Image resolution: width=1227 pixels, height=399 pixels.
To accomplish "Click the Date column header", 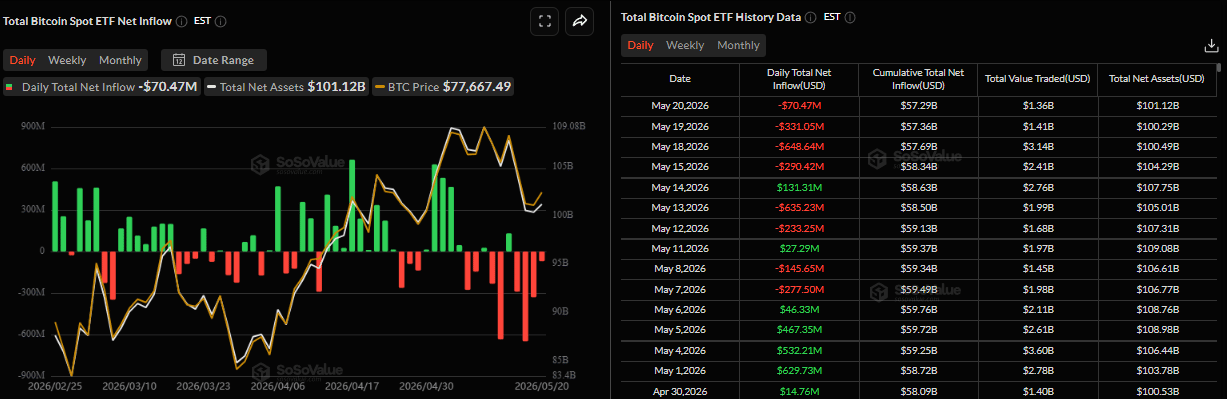I will [680, 78].
